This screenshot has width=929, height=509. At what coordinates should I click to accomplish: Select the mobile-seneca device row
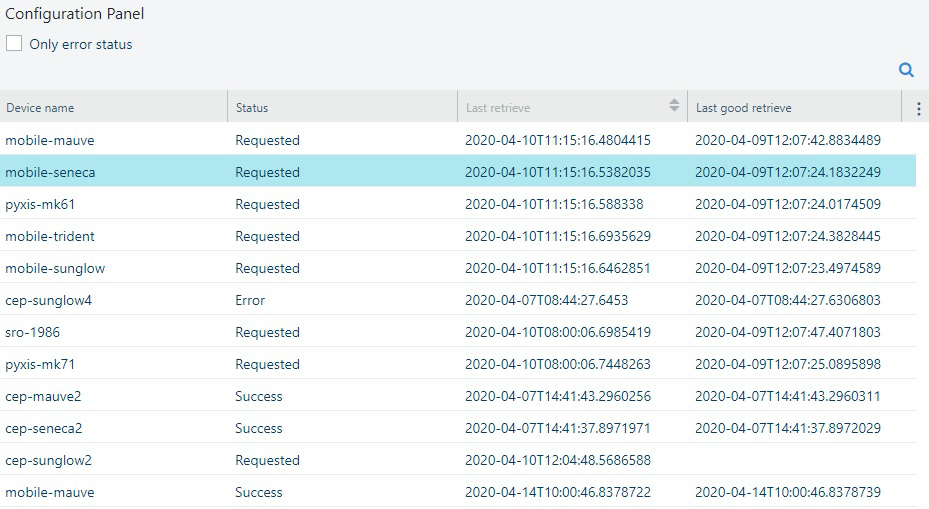(x=50, y=172)
